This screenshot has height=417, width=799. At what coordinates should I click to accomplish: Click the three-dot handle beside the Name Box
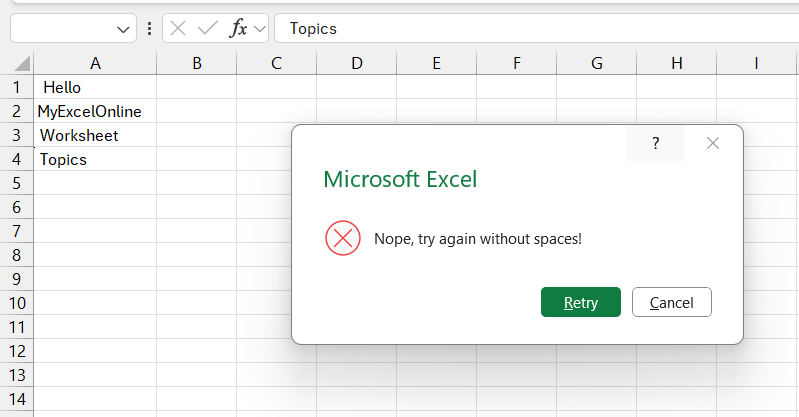pos(149,29)
